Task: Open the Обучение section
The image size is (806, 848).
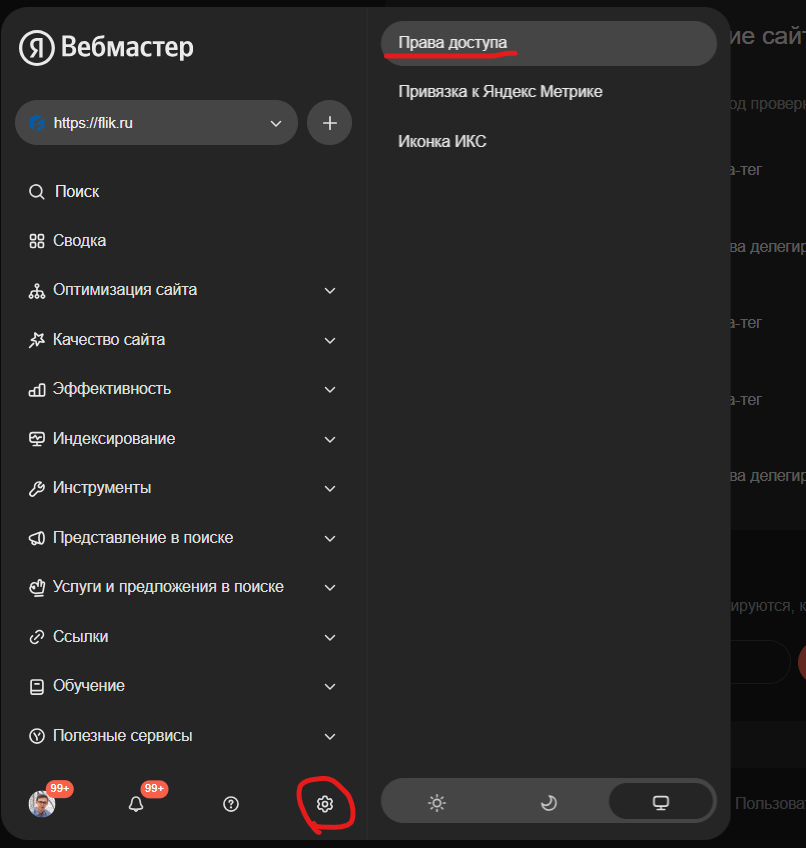Action: coord(89,686)
